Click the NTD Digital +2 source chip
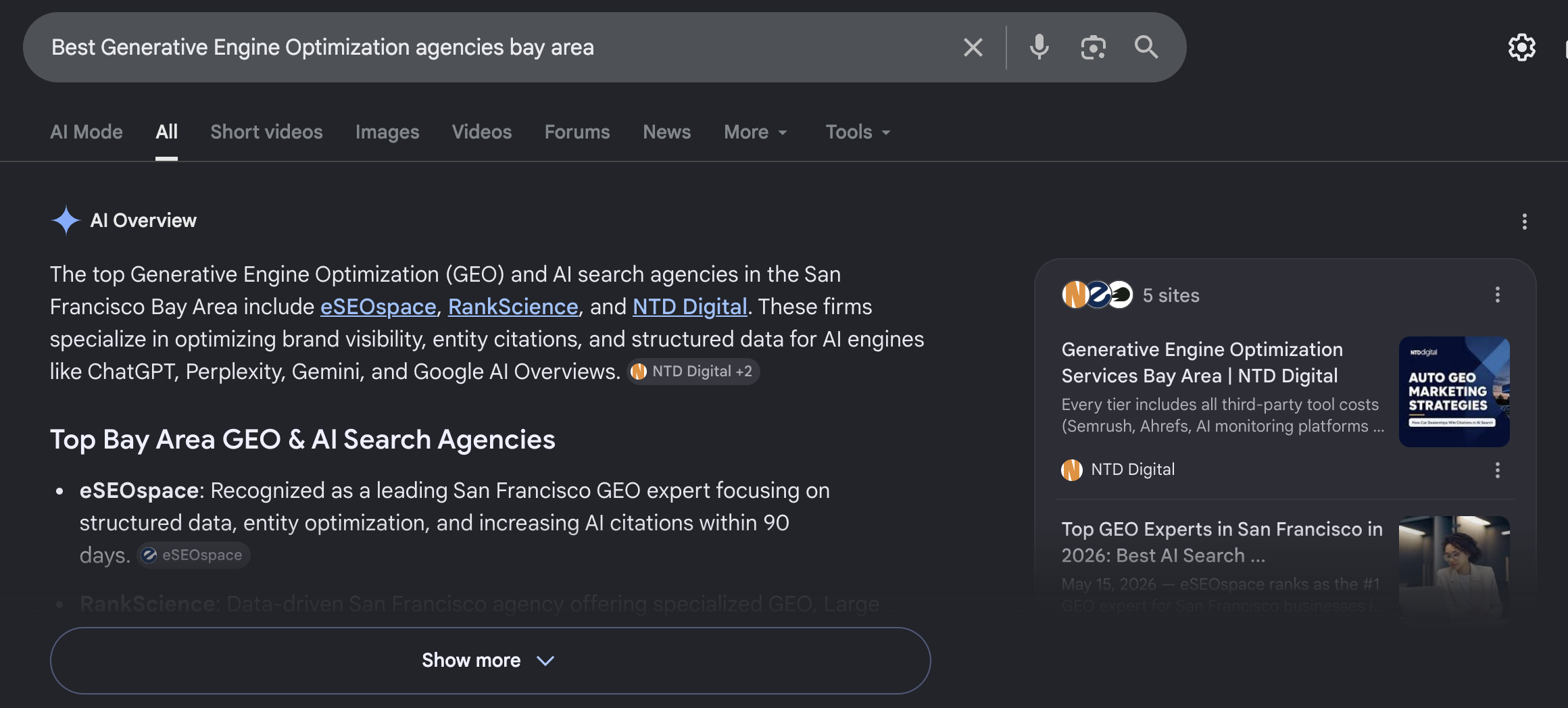This screenshot has width=1568, height=708. point(693,372)
